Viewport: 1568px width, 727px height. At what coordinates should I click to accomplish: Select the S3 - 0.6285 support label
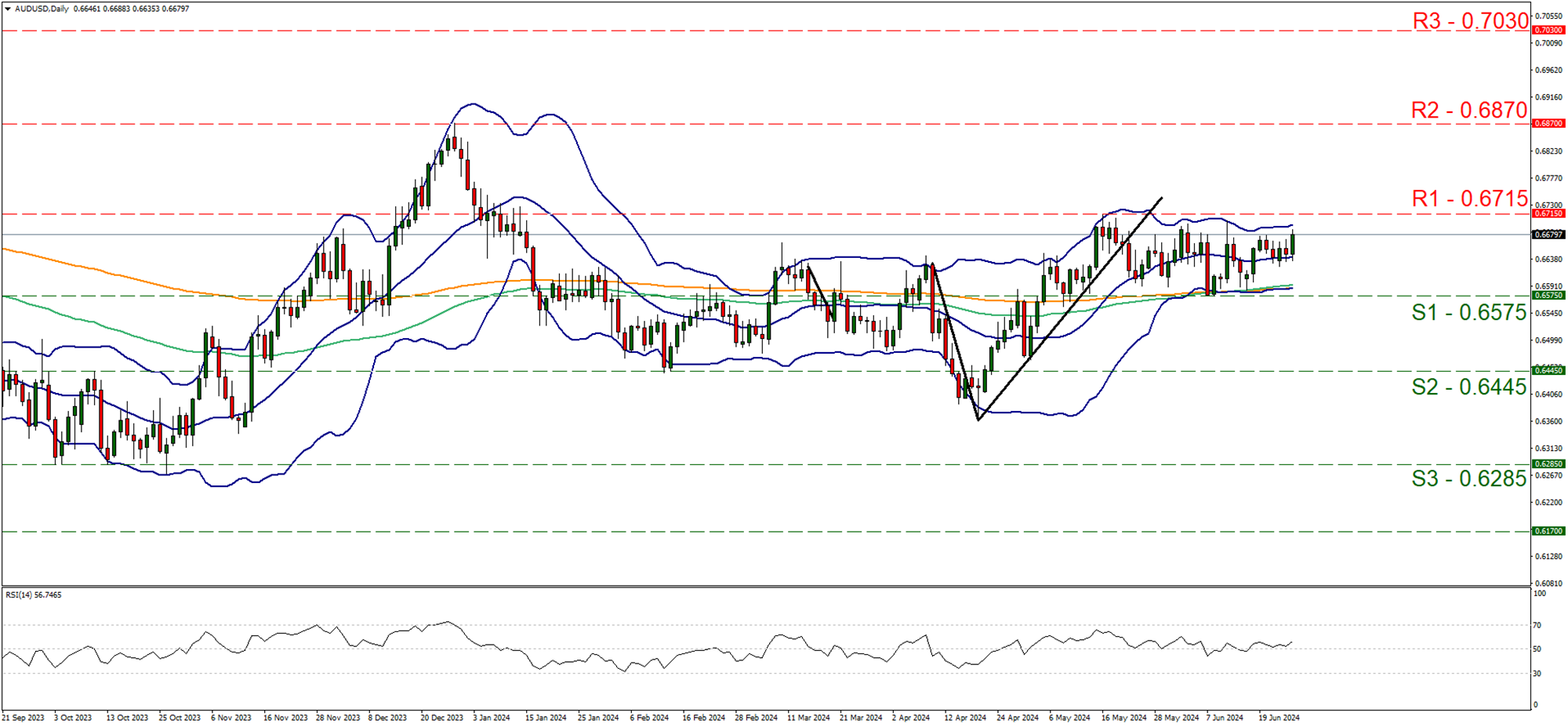[x=1468, y=478]
